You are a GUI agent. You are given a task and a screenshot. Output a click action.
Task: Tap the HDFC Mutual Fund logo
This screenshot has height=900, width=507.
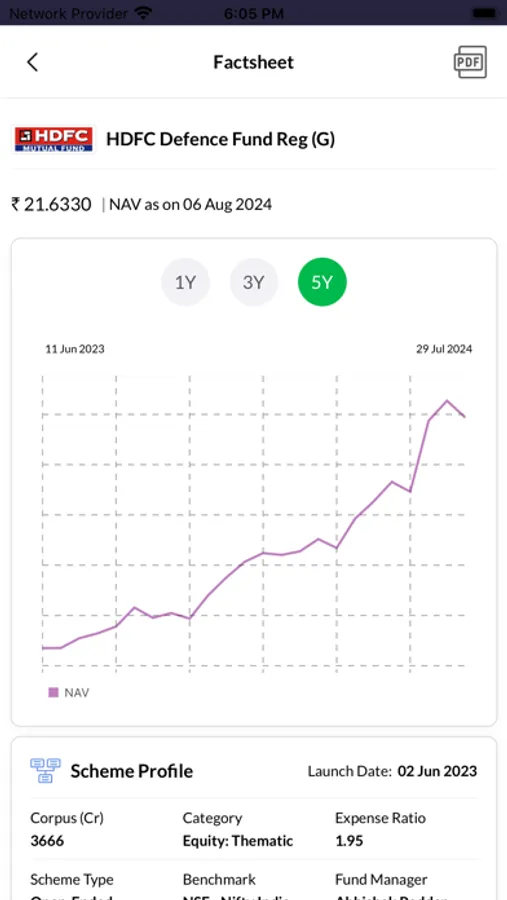click(x=53, y=139)
